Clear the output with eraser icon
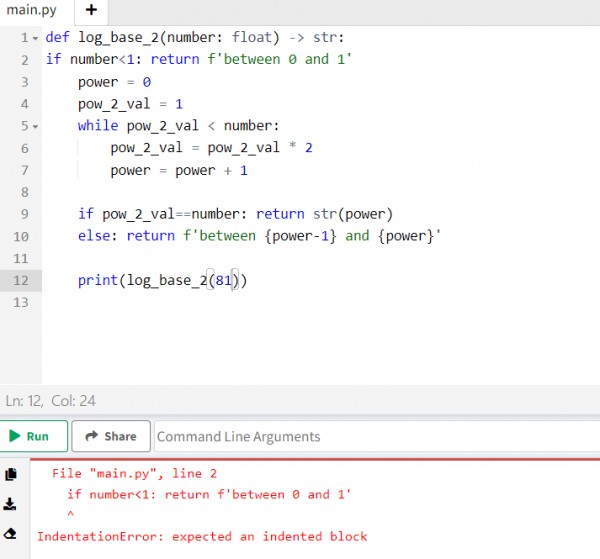The image size is (600, 559). pos(10,533)
